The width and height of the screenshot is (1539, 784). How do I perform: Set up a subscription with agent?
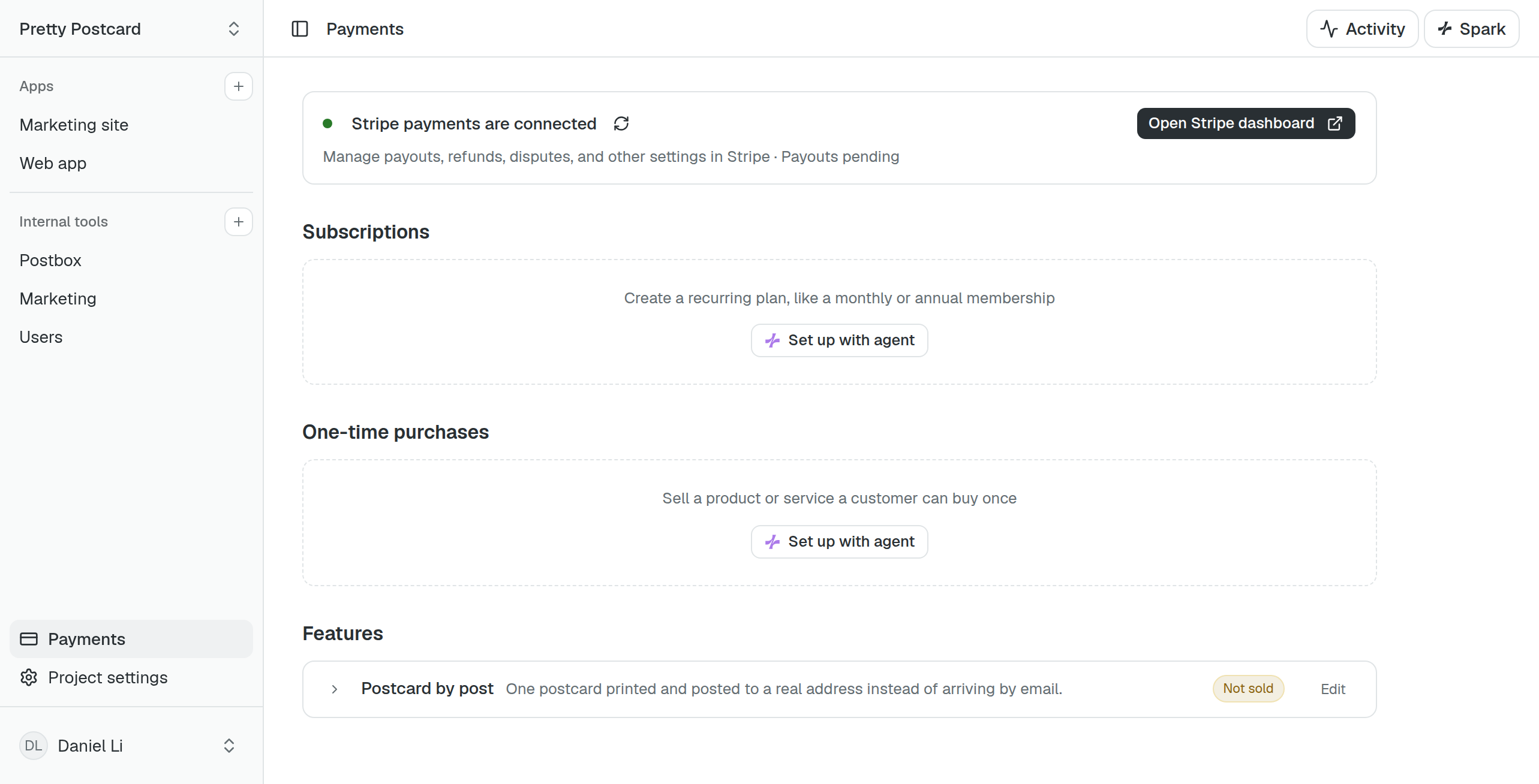[839, 340]
